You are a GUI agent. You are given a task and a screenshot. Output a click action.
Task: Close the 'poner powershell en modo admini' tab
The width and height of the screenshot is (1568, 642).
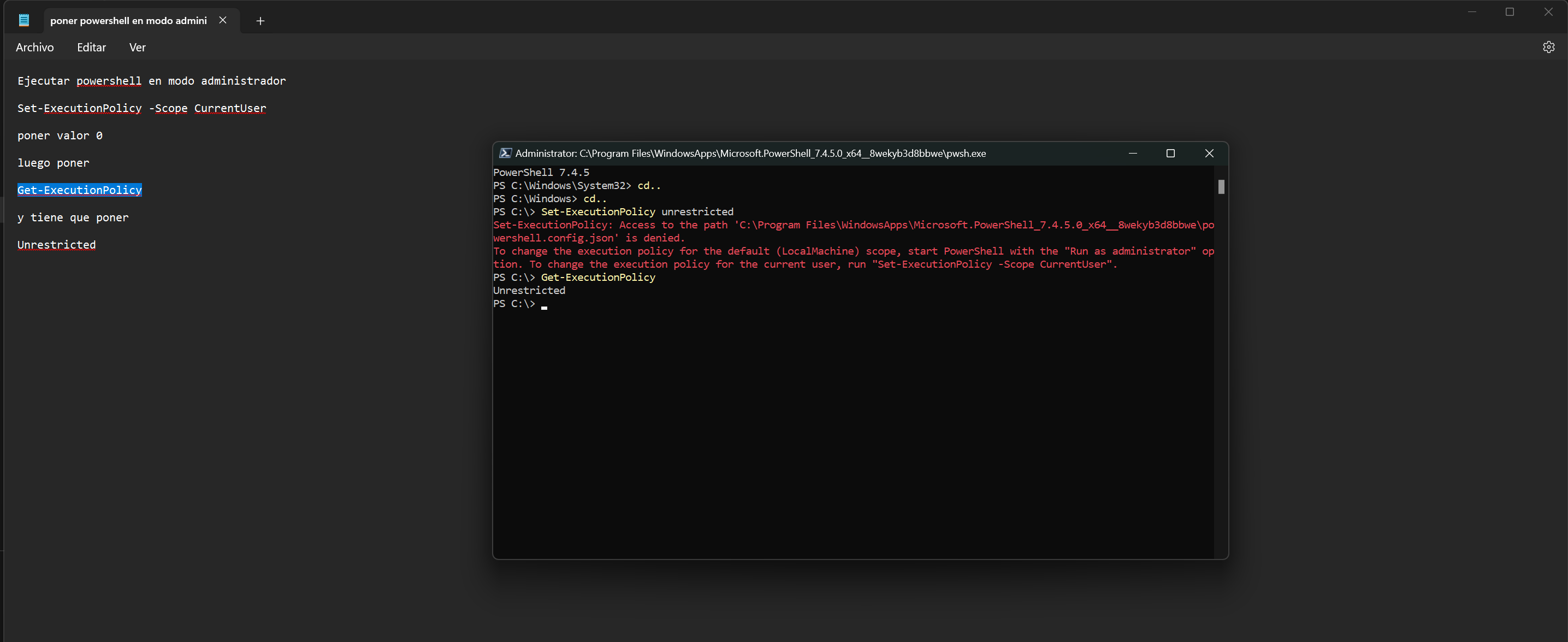(223, 20)
